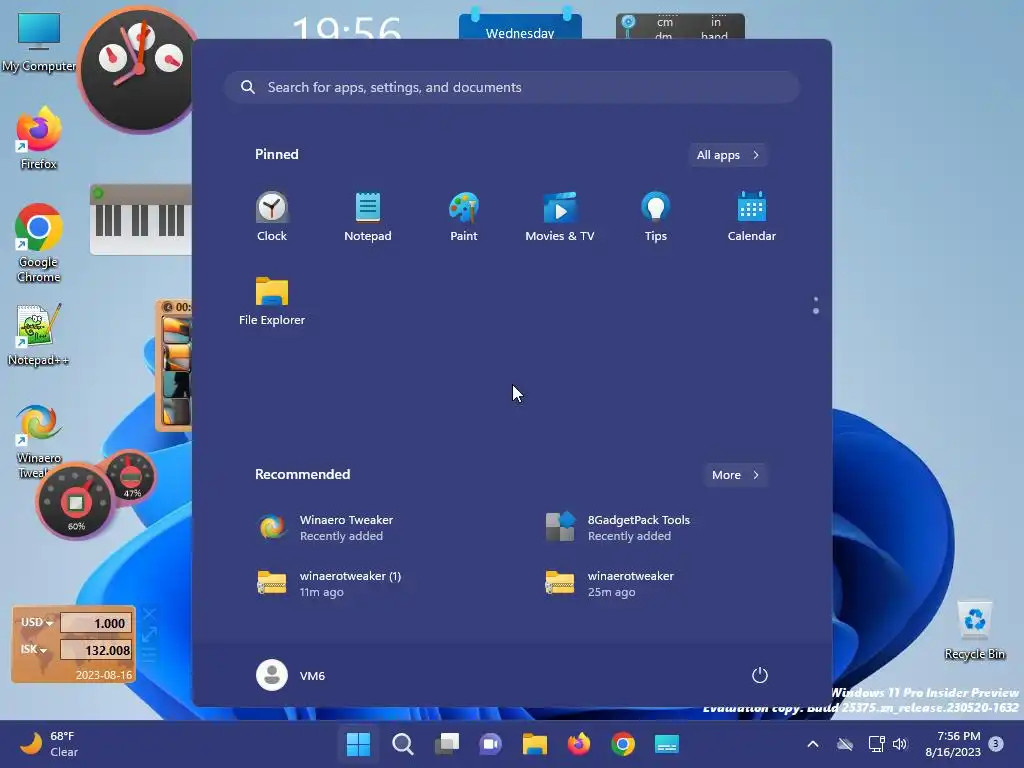Launch Firefox from taskbar
1024x768 pixels.
click(x=579, y=744)
